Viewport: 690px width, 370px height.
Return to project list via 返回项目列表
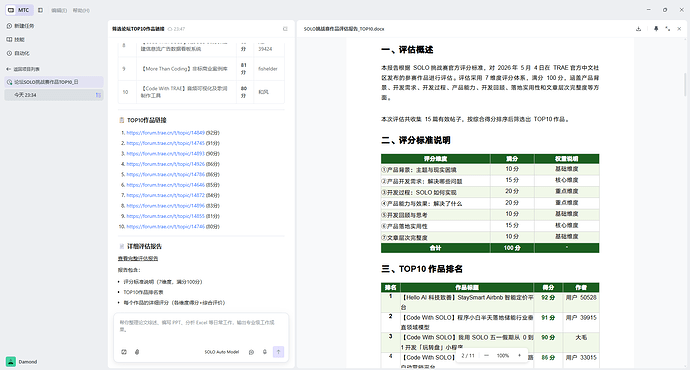coord(23,69)
